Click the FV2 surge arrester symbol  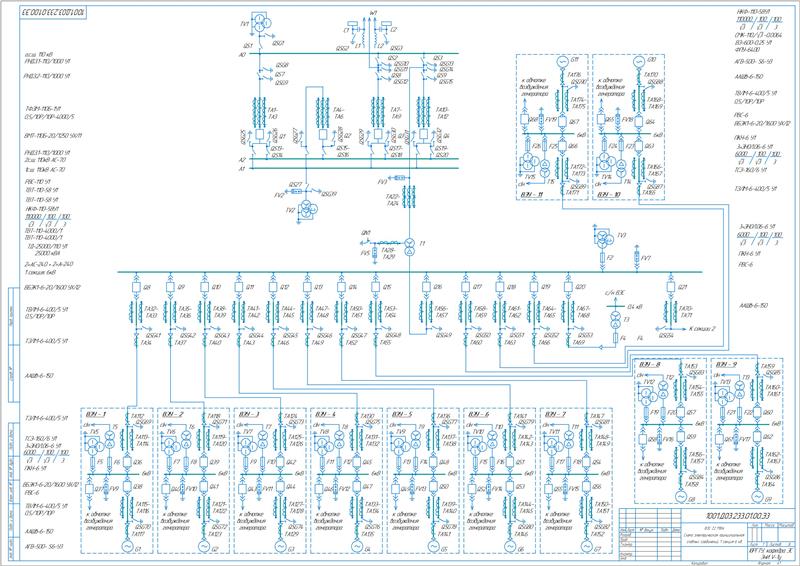tap(295, 191)
